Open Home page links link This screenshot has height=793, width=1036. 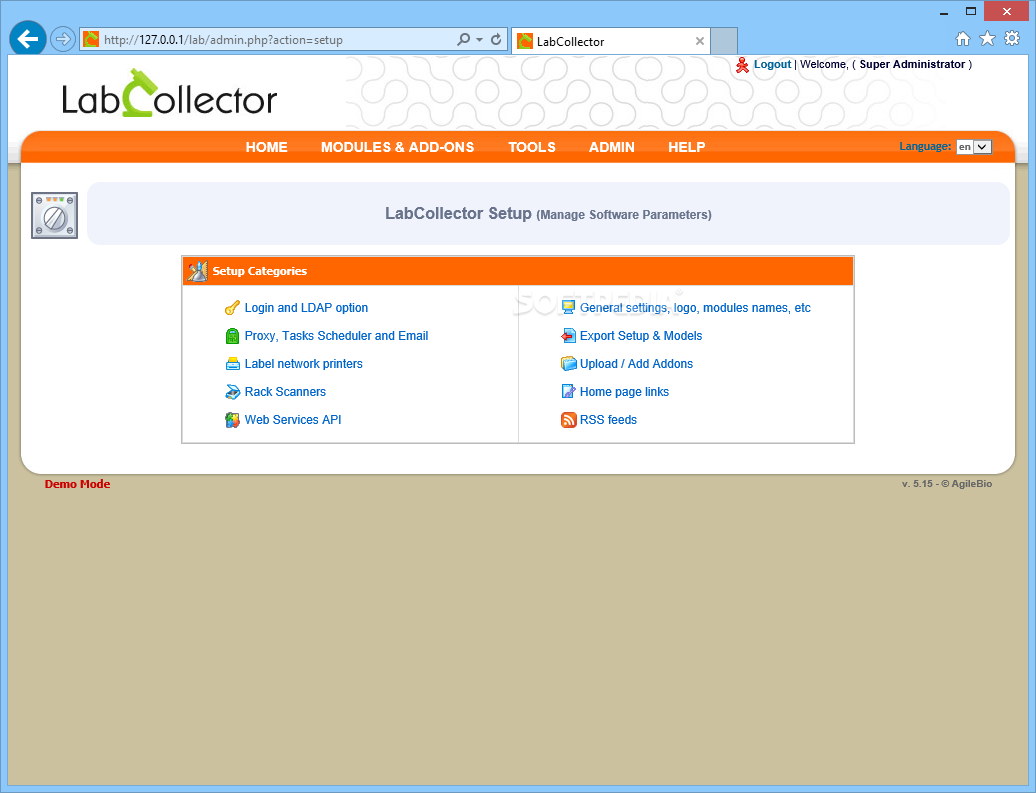624,392
